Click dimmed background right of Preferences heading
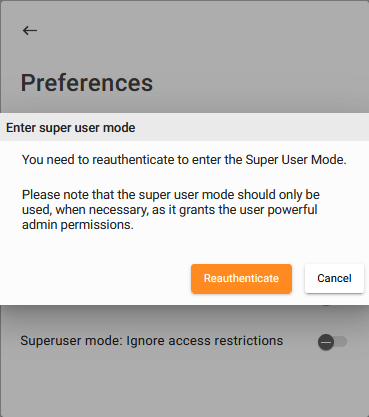 (260, 83)
